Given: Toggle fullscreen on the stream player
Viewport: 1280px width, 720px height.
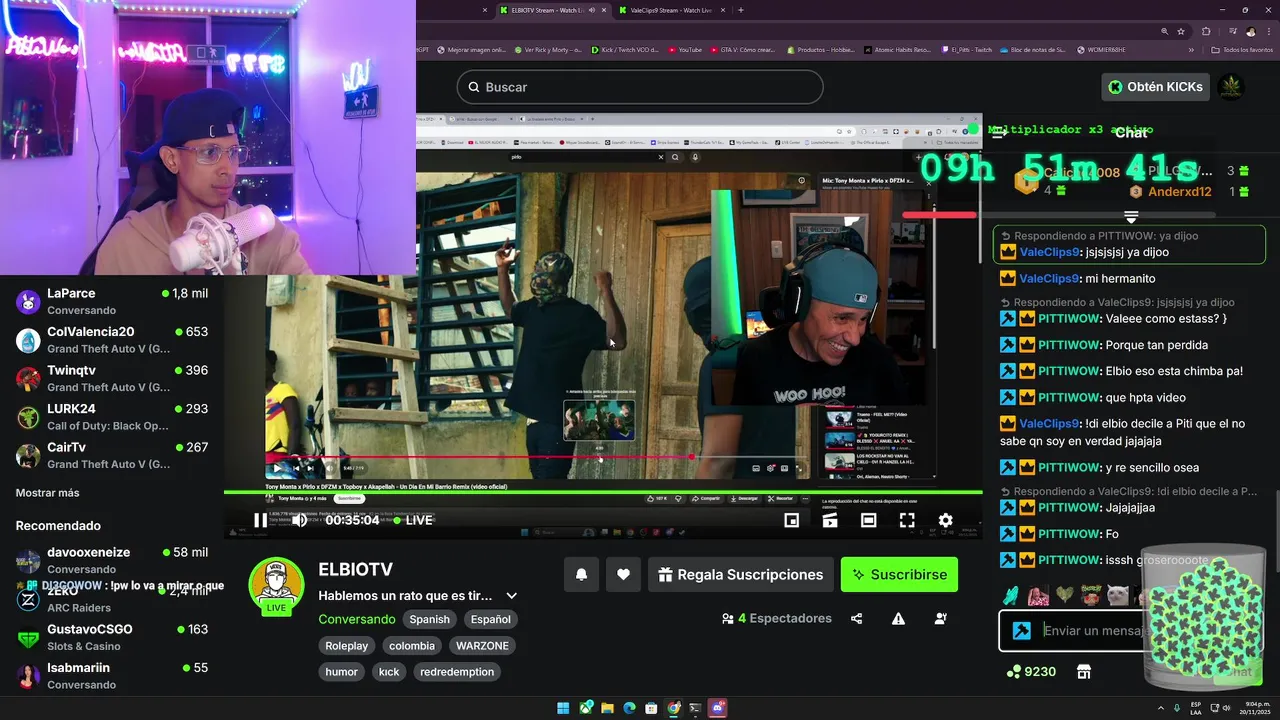Looking at the screenshot, I should (x=907, y=520).
